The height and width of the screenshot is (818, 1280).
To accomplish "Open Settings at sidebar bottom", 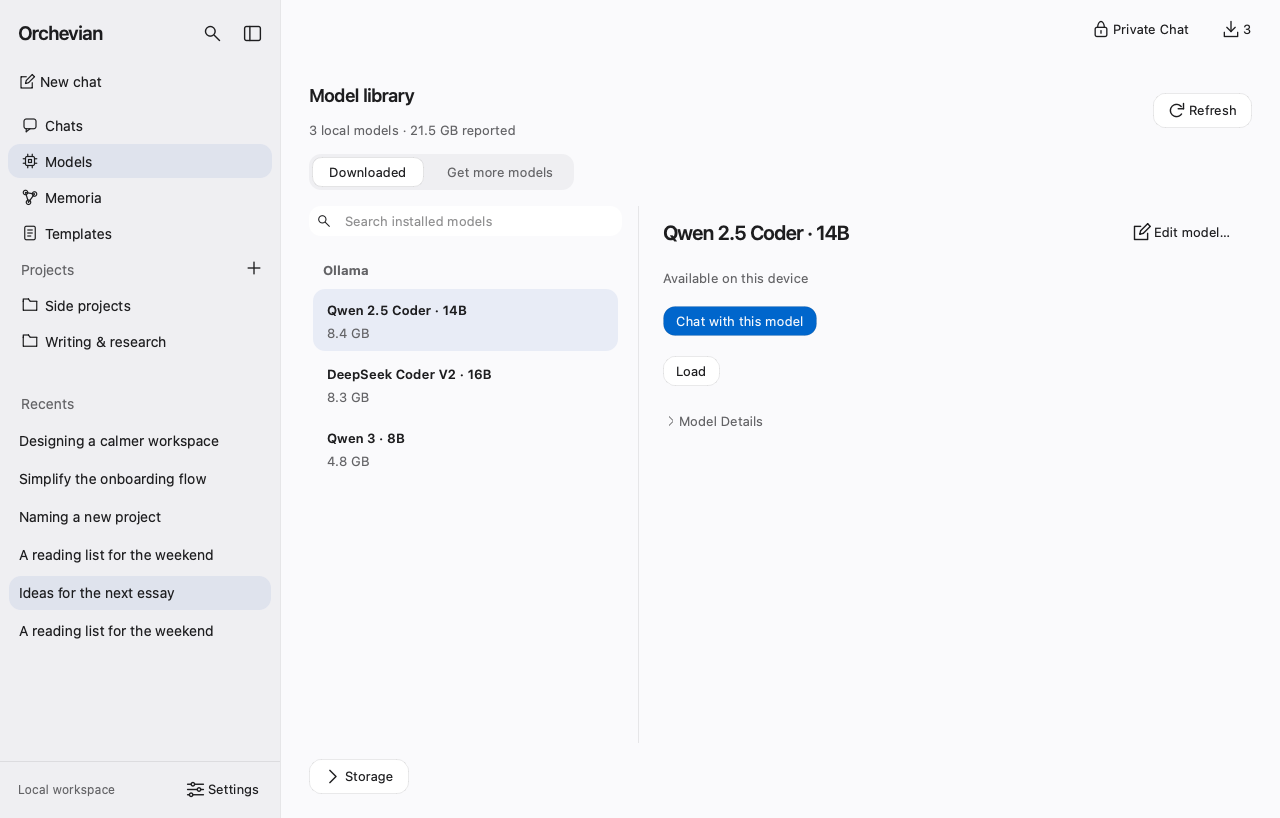I will (223, 790).
